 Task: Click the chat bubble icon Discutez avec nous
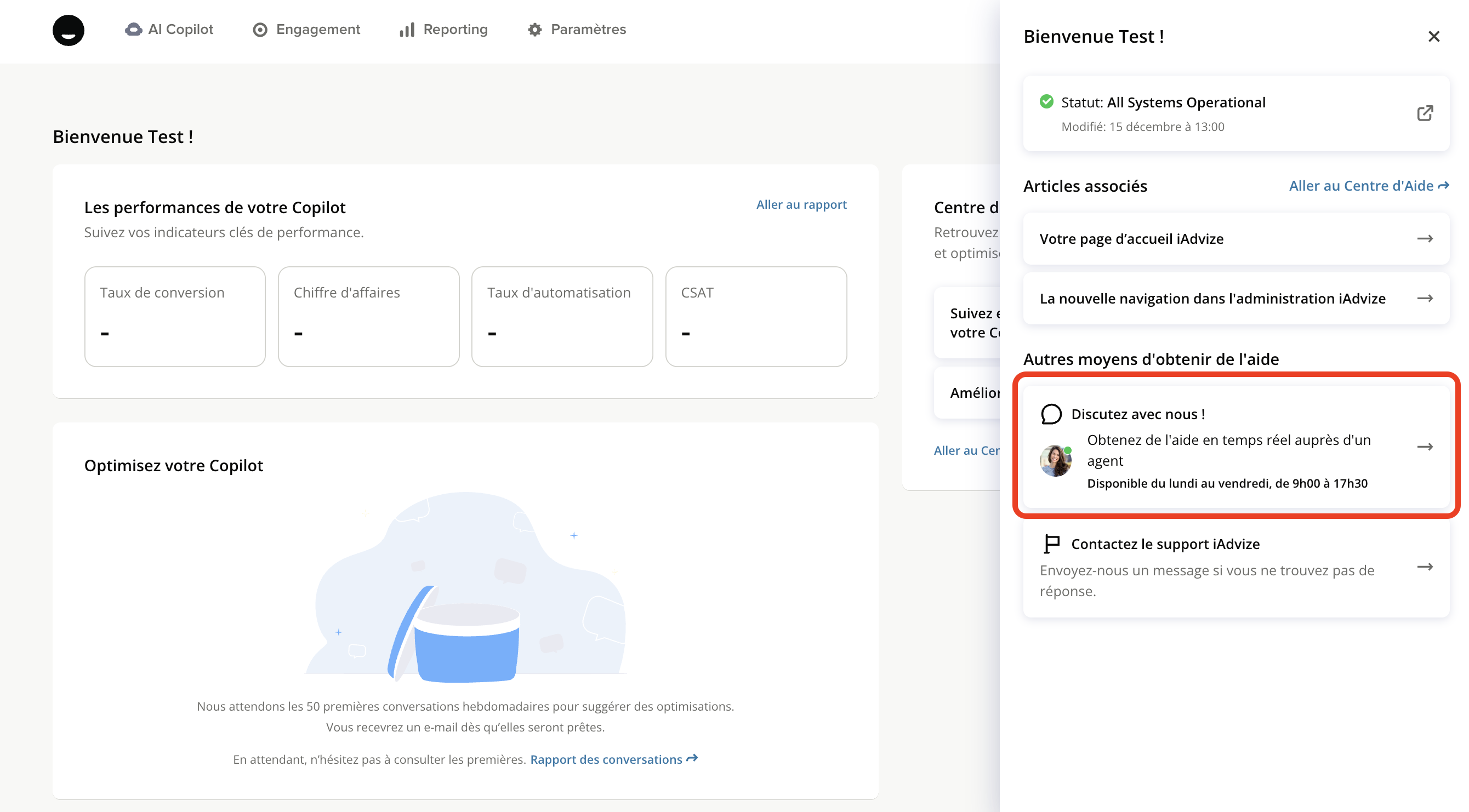1051,414
